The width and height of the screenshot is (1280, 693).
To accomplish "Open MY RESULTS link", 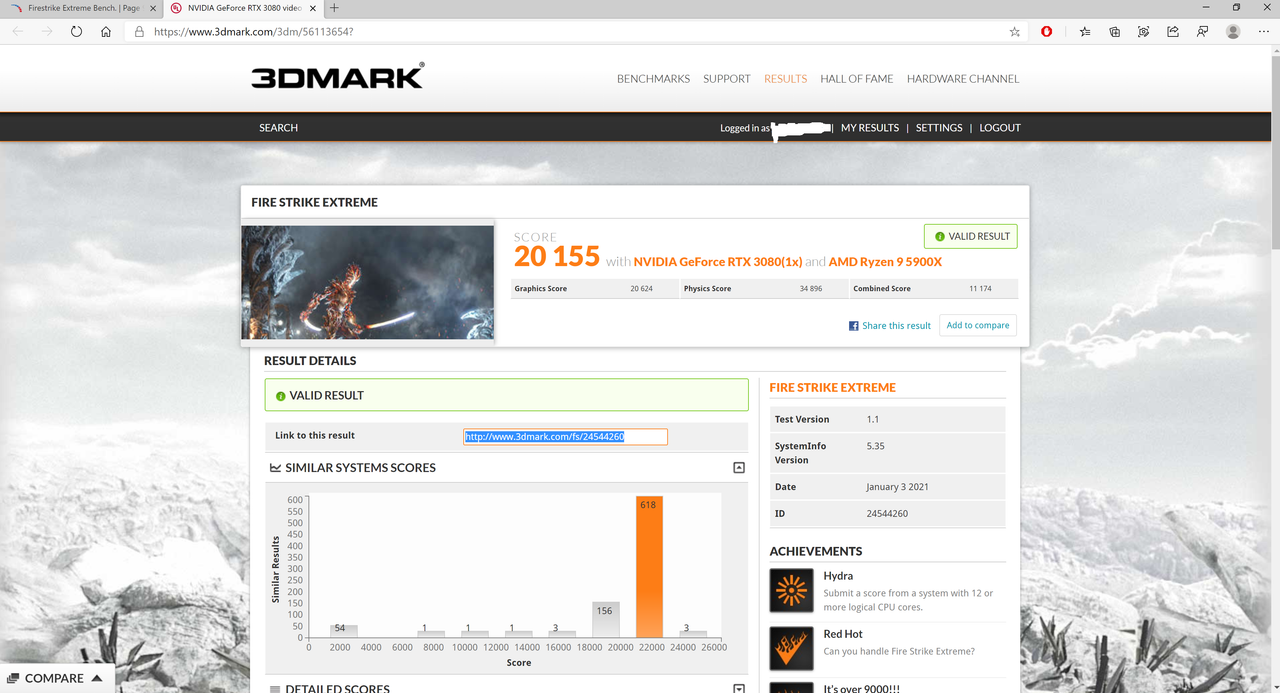I will point(870,128).
